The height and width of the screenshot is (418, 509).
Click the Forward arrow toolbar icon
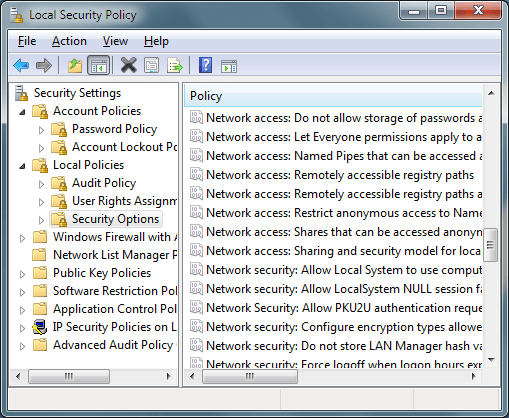[x=44, y=65]
